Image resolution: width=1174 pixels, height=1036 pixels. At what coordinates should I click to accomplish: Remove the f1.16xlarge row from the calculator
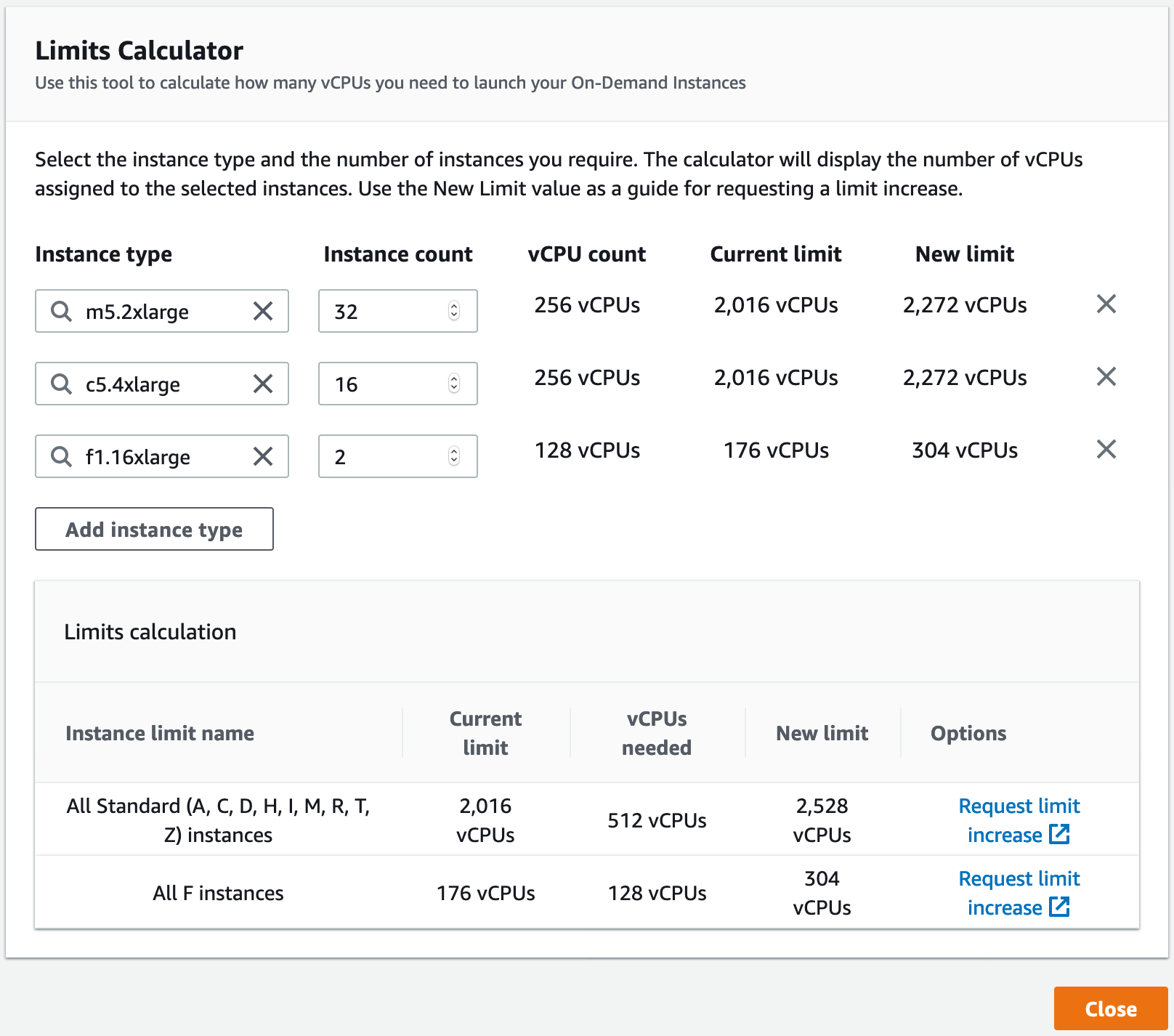(1105, 449)
